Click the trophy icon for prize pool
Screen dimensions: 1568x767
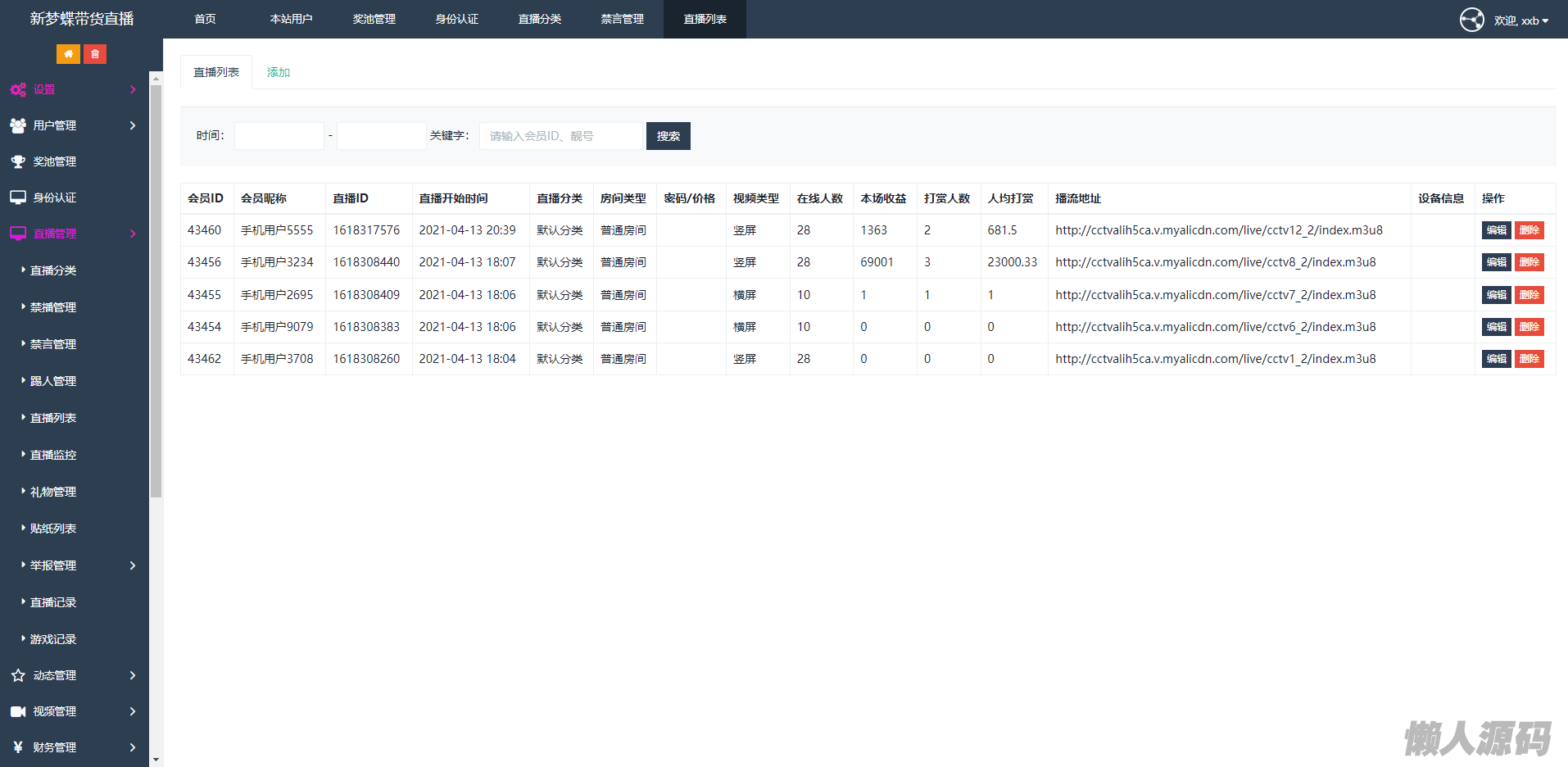18,161
